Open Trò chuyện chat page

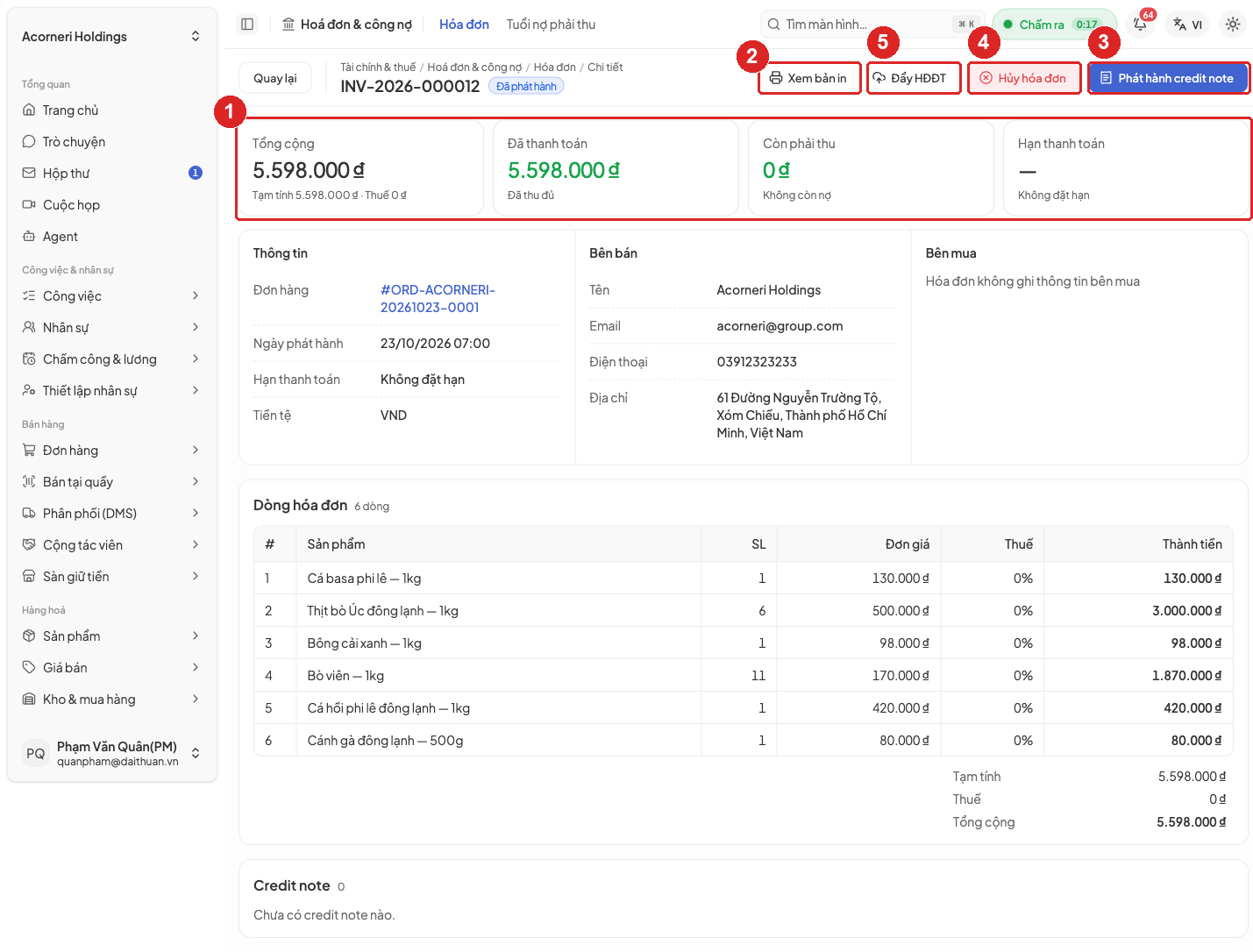[x=112, y=142]
